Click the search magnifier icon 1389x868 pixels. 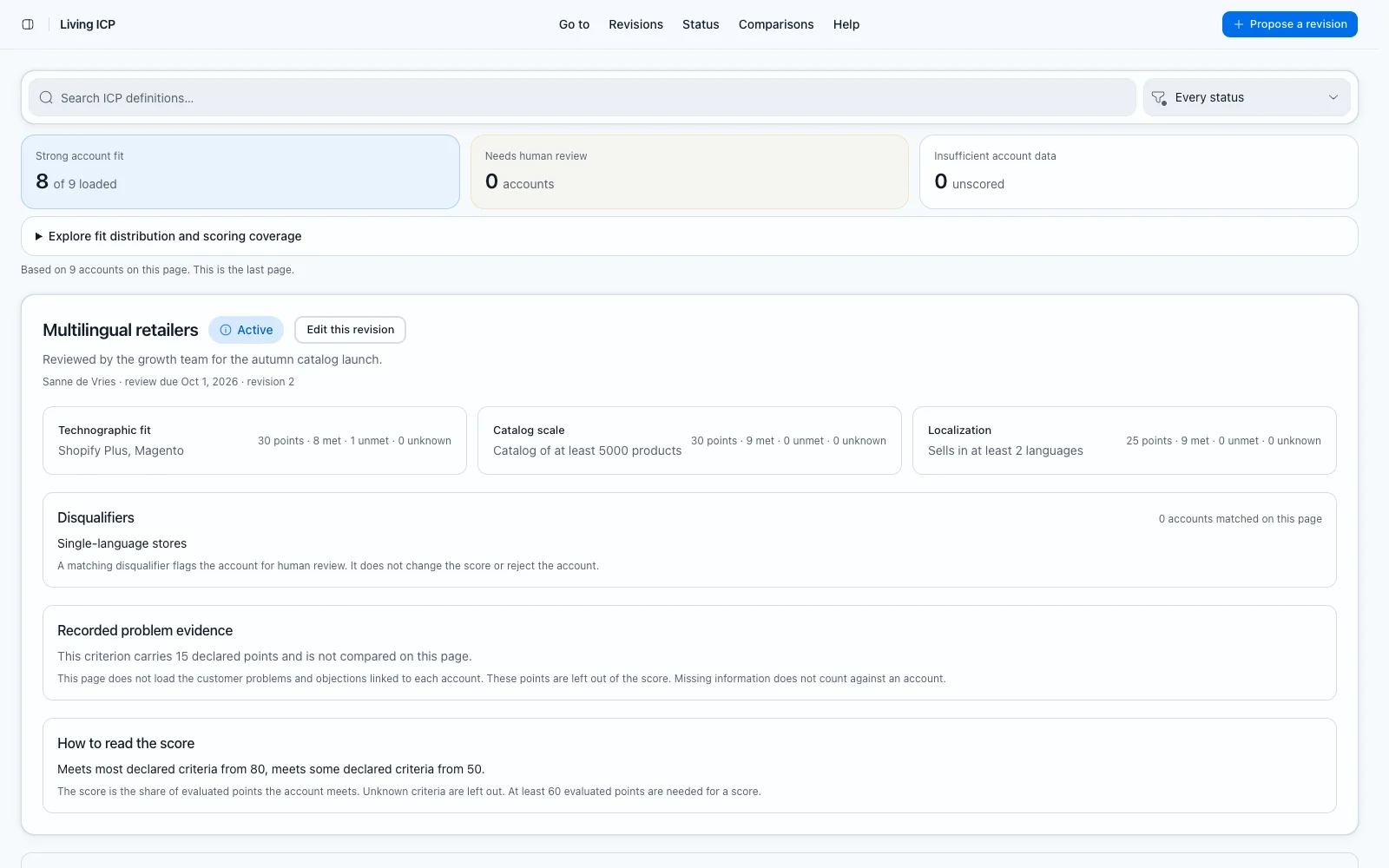[46, 98]
